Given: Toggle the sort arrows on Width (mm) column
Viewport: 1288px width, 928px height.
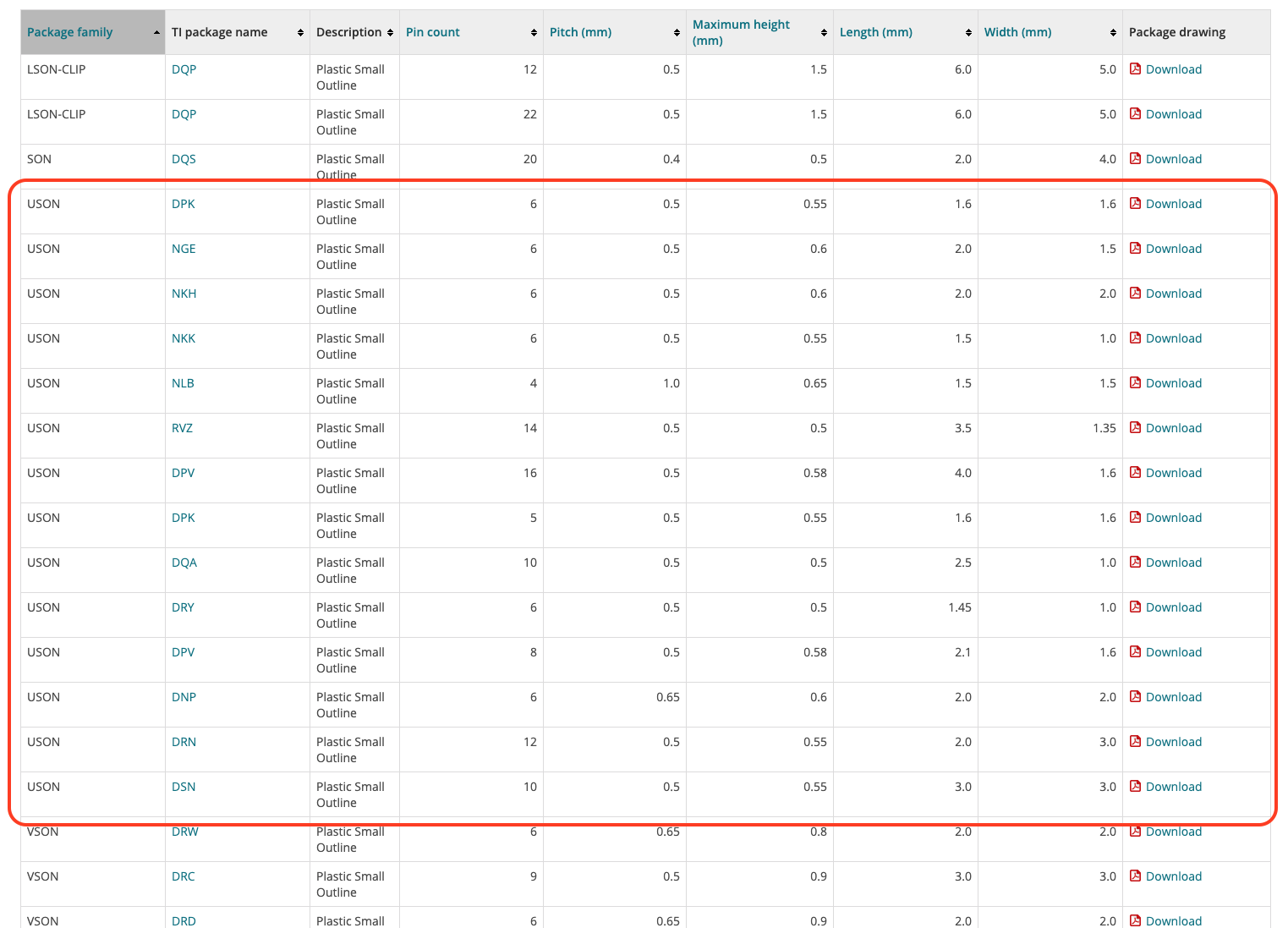Looking at the screenshot, I should pos(1113,33).
